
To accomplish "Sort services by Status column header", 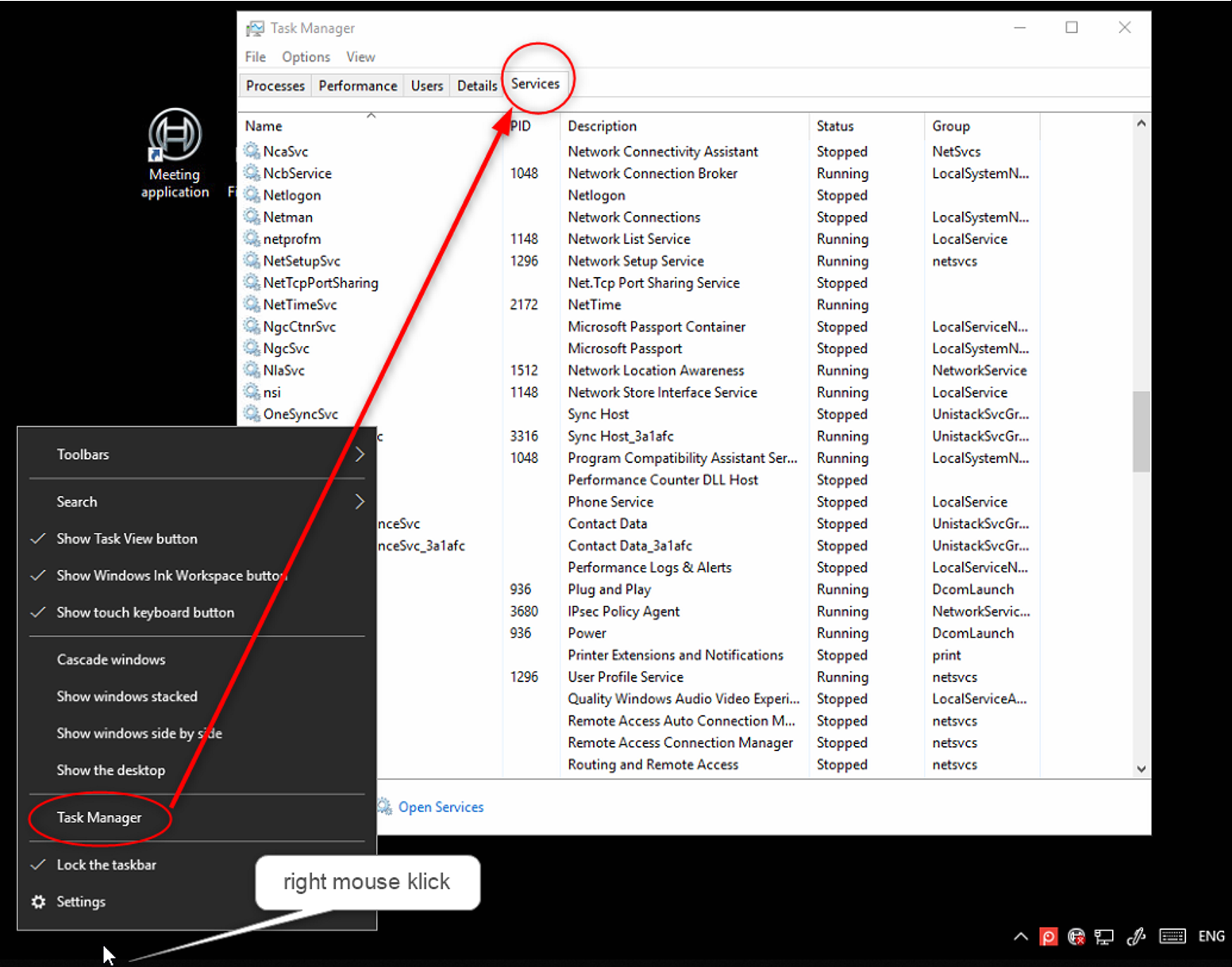I will (x=835, y=126).
